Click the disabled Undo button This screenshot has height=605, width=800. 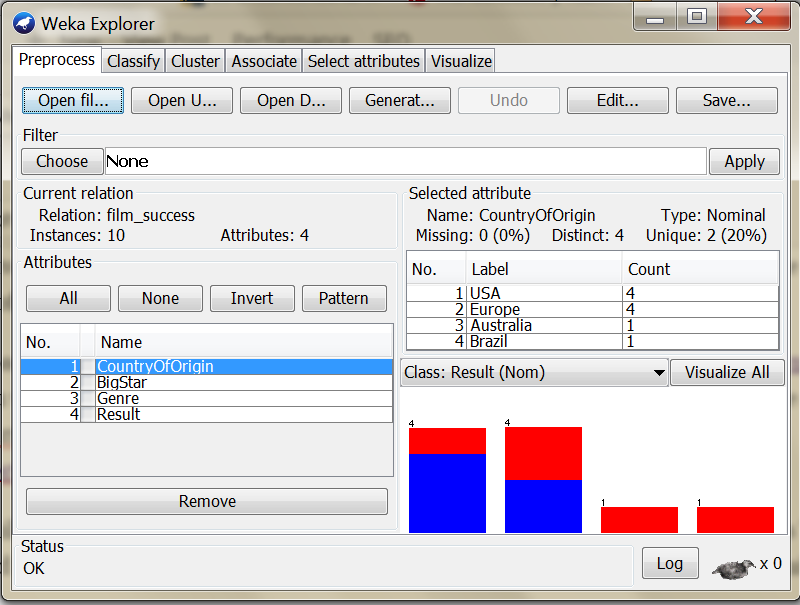click(509, 100)
